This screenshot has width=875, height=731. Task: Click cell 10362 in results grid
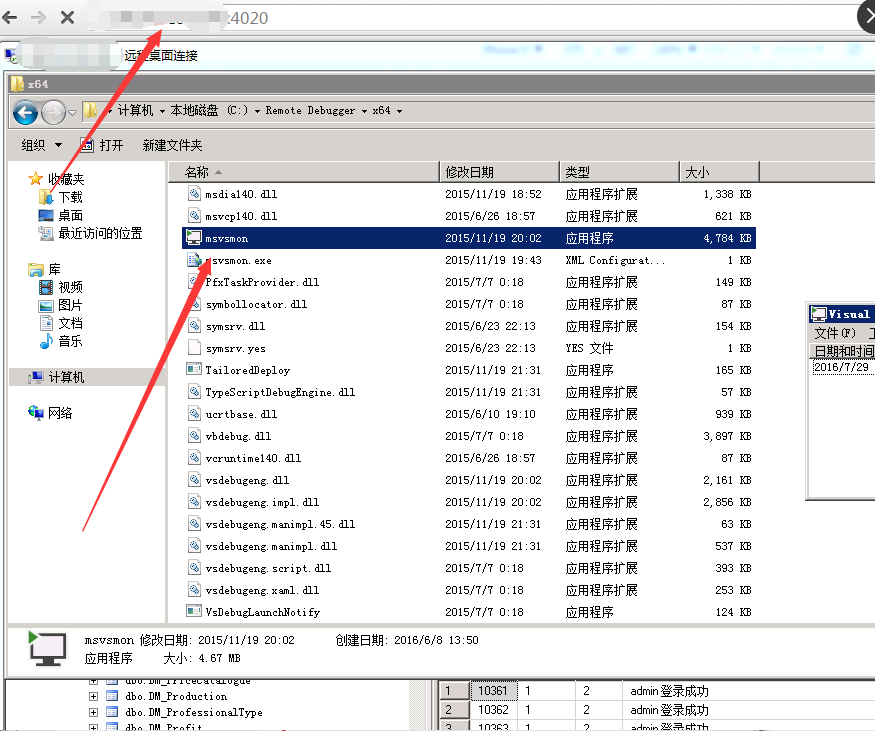click(493, 710)
